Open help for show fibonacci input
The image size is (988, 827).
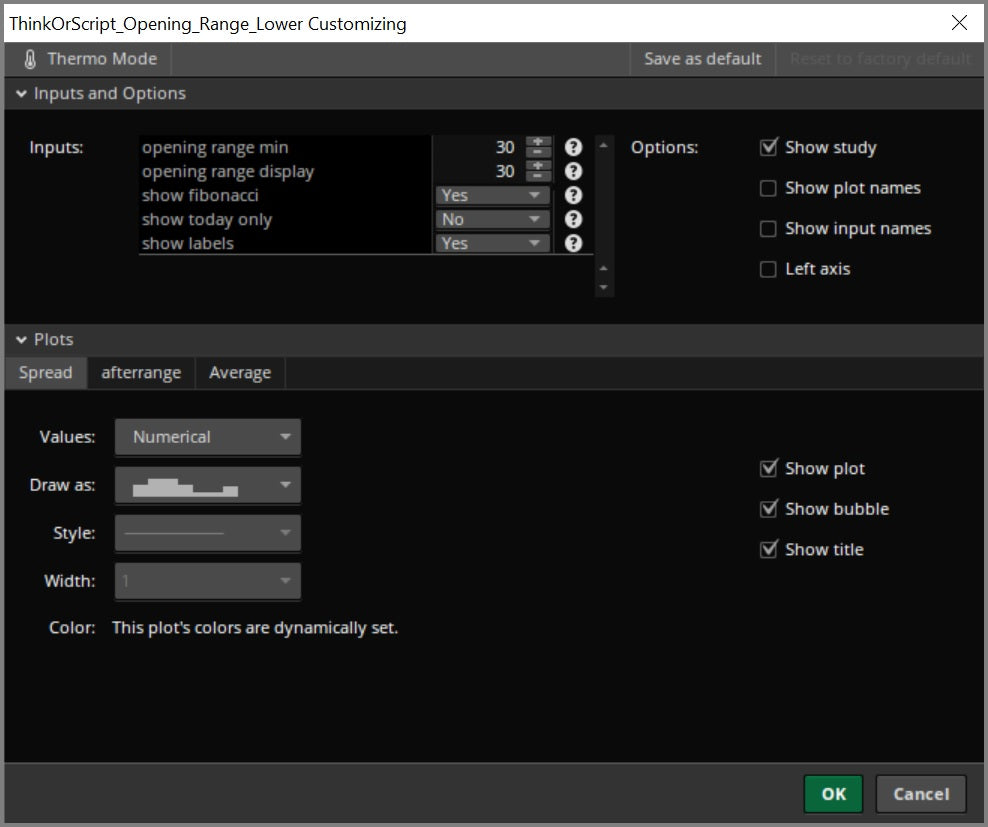pos(573,195)
